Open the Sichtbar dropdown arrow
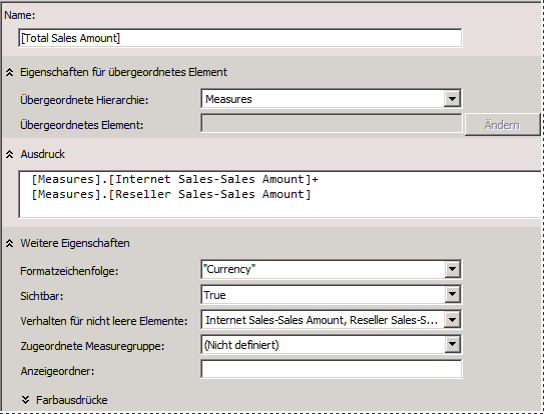 452,294
